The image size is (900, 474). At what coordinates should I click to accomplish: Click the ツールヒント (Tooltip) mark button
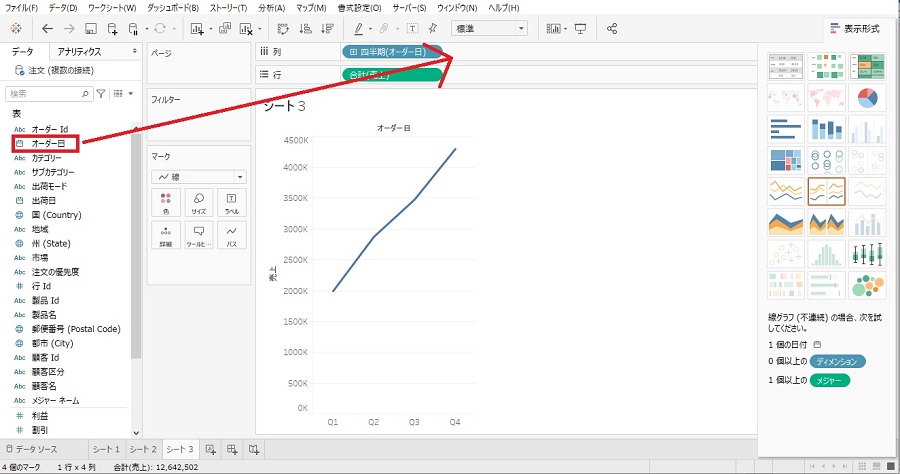[198, 236]
